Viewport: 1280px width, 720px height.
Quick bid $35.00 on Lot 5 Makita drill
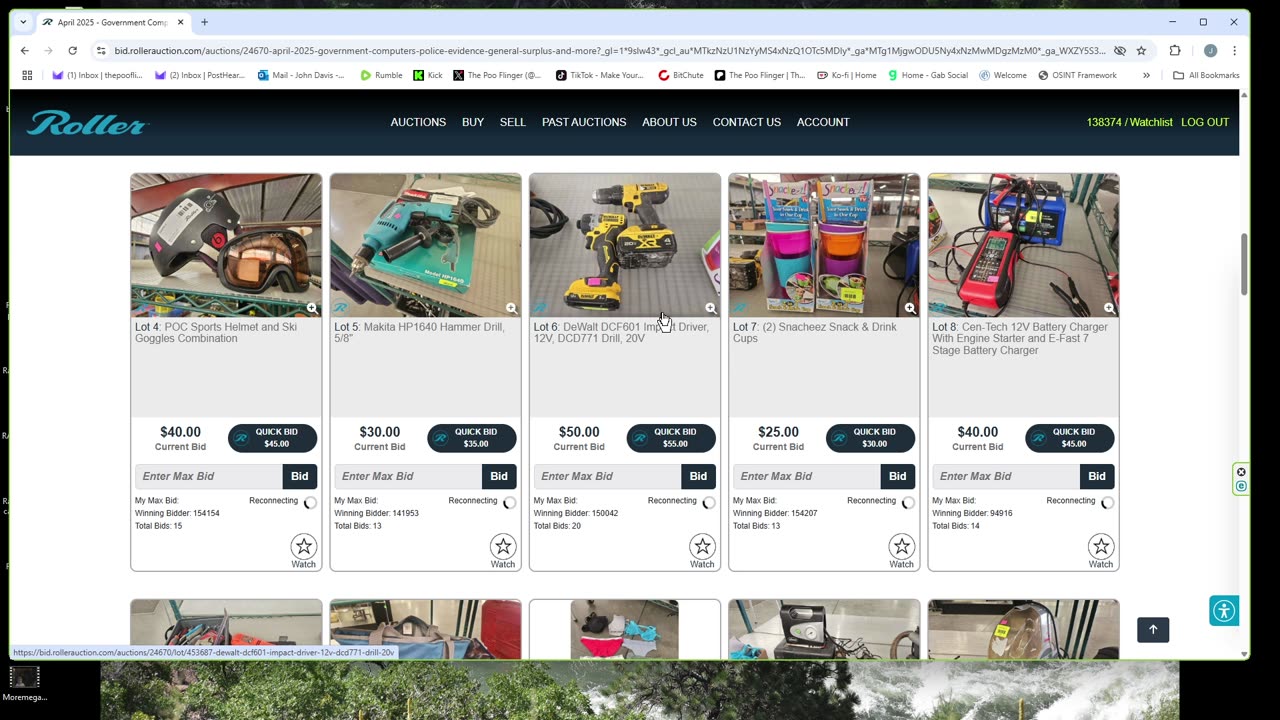click(472, 438)
